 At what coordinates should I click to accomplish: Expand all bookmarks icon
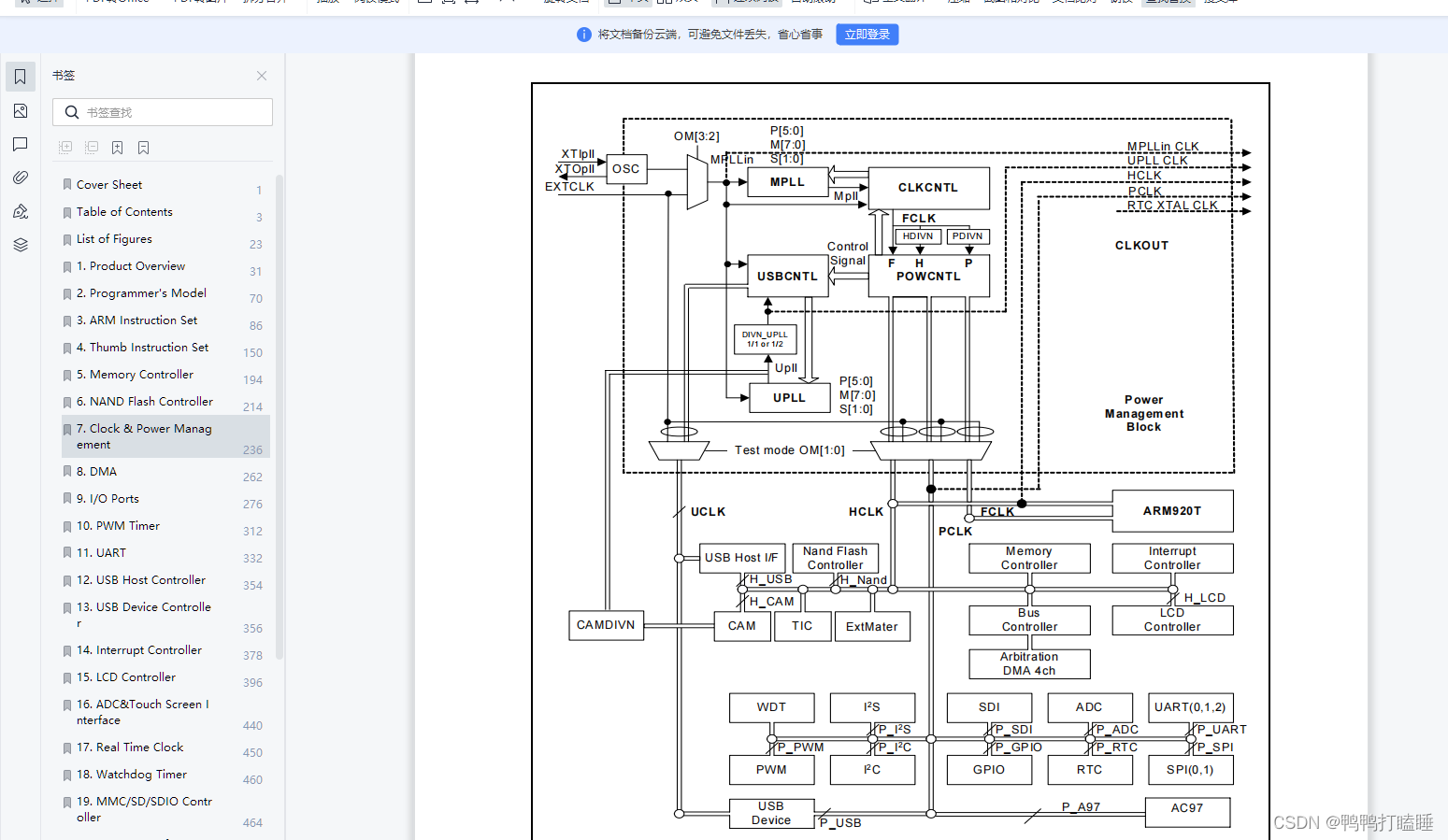(x=65, y=148)
